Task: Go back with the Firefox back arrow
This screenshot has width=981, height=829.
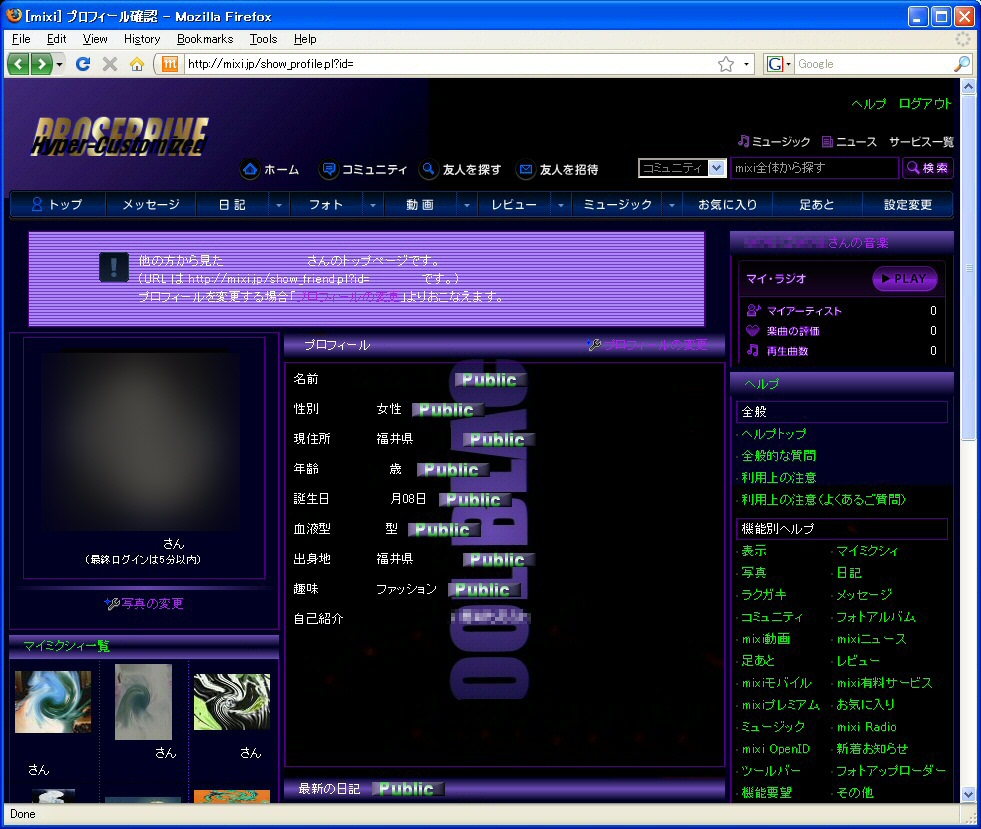Action: coord(18,64)
